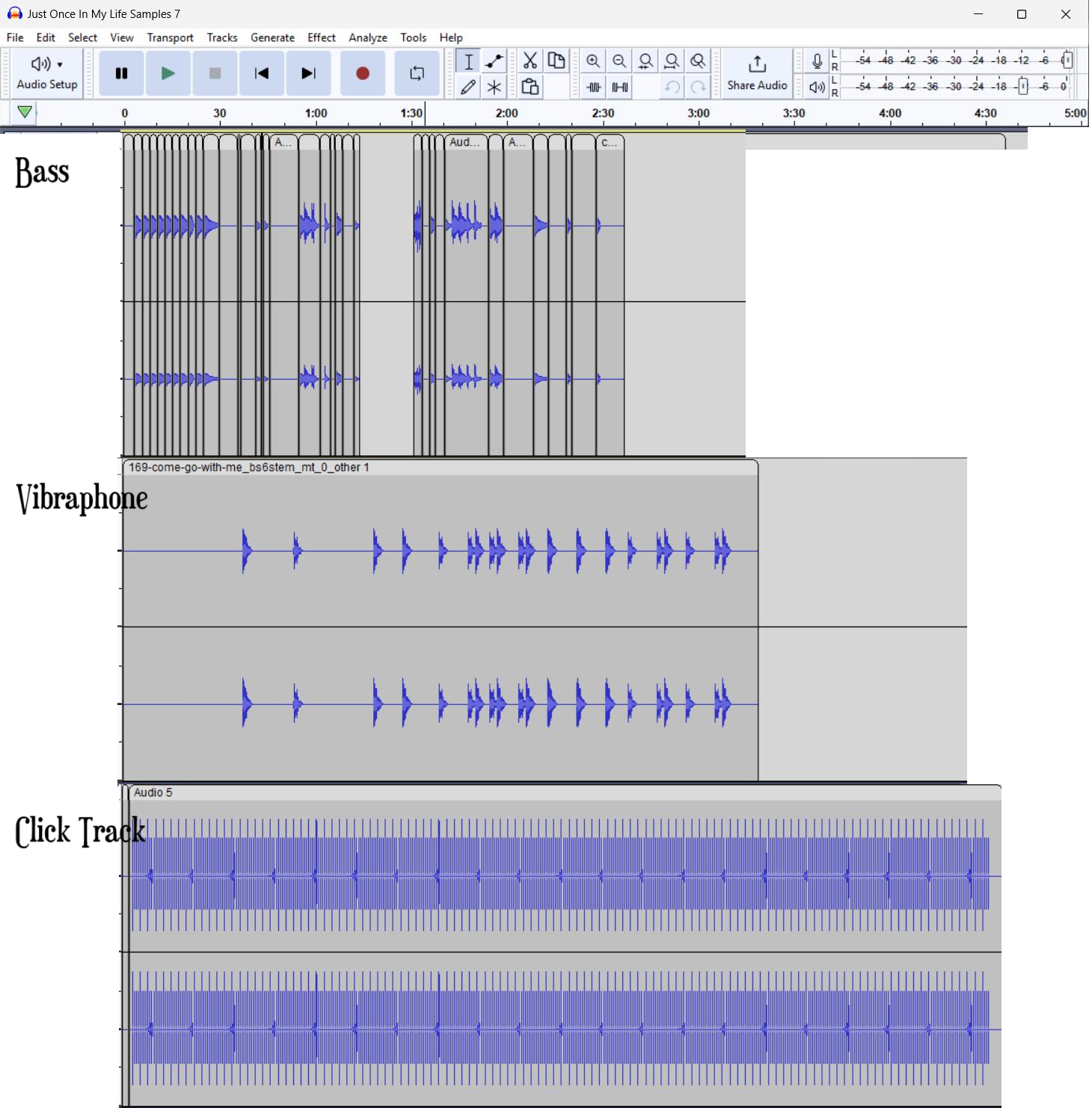Click the playback level slider handle
This screenshot has width=1092, height=1108.
(1023, 87)
